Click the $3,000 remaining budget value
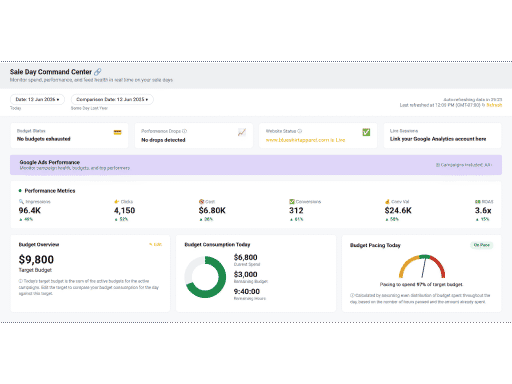 click(x=246, y=274)
